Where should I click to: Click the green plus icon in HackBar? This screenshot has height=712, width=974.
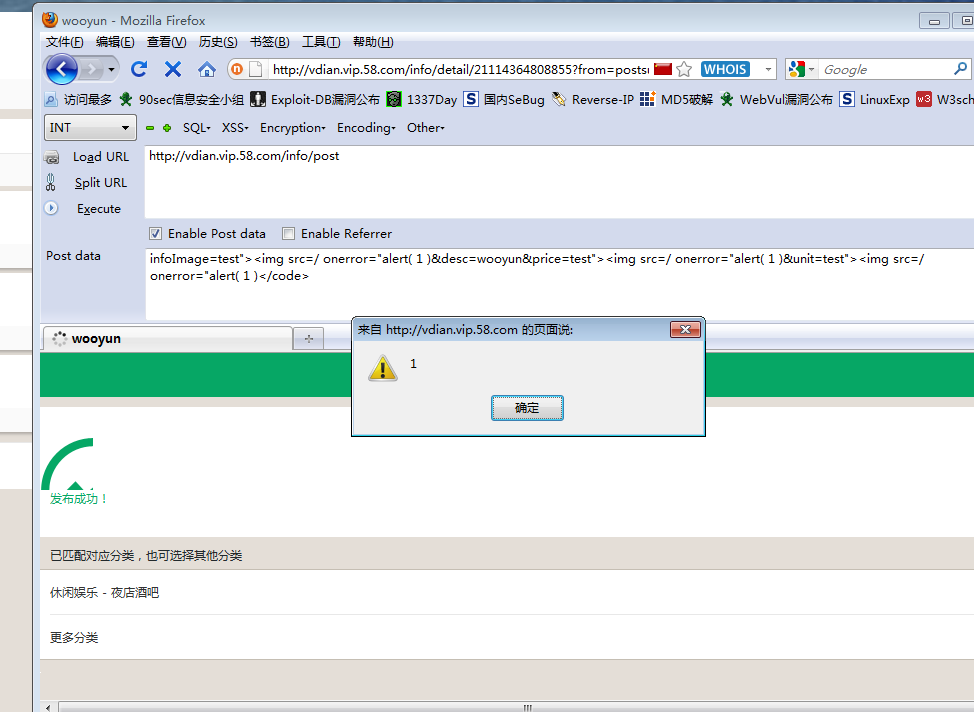(x=166, y=128)
